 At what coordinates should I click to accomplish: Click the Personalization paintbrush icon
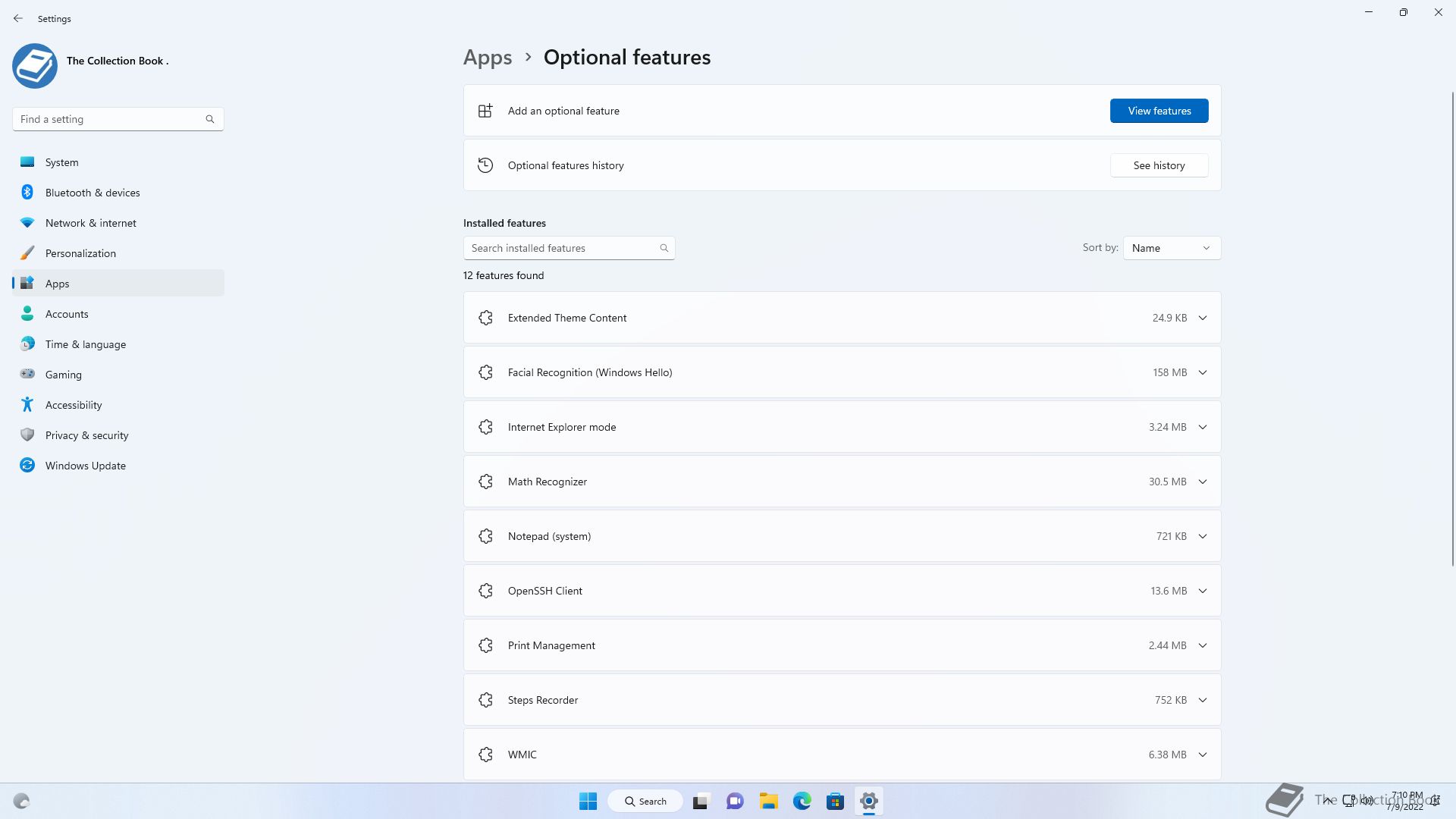[27, 253]
